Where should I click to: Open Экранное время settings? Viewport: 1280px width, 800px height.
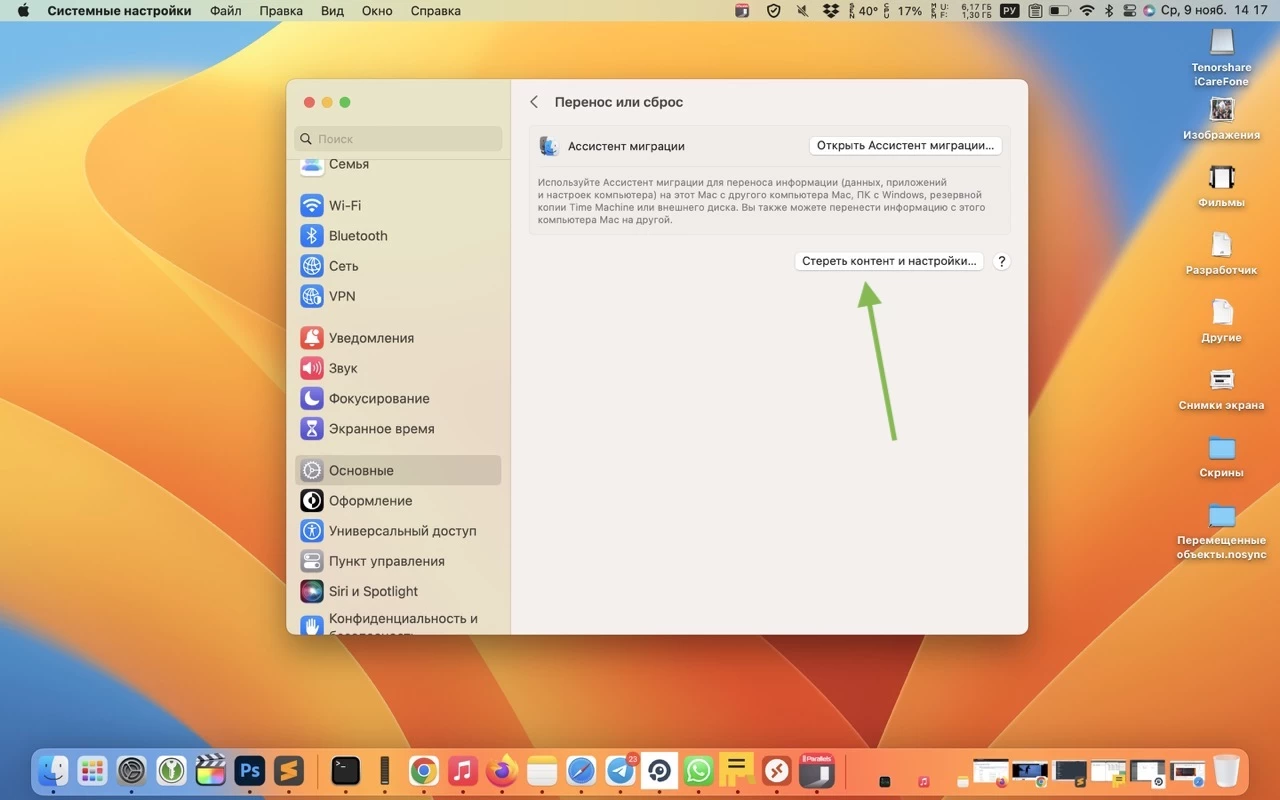(382, 428)
